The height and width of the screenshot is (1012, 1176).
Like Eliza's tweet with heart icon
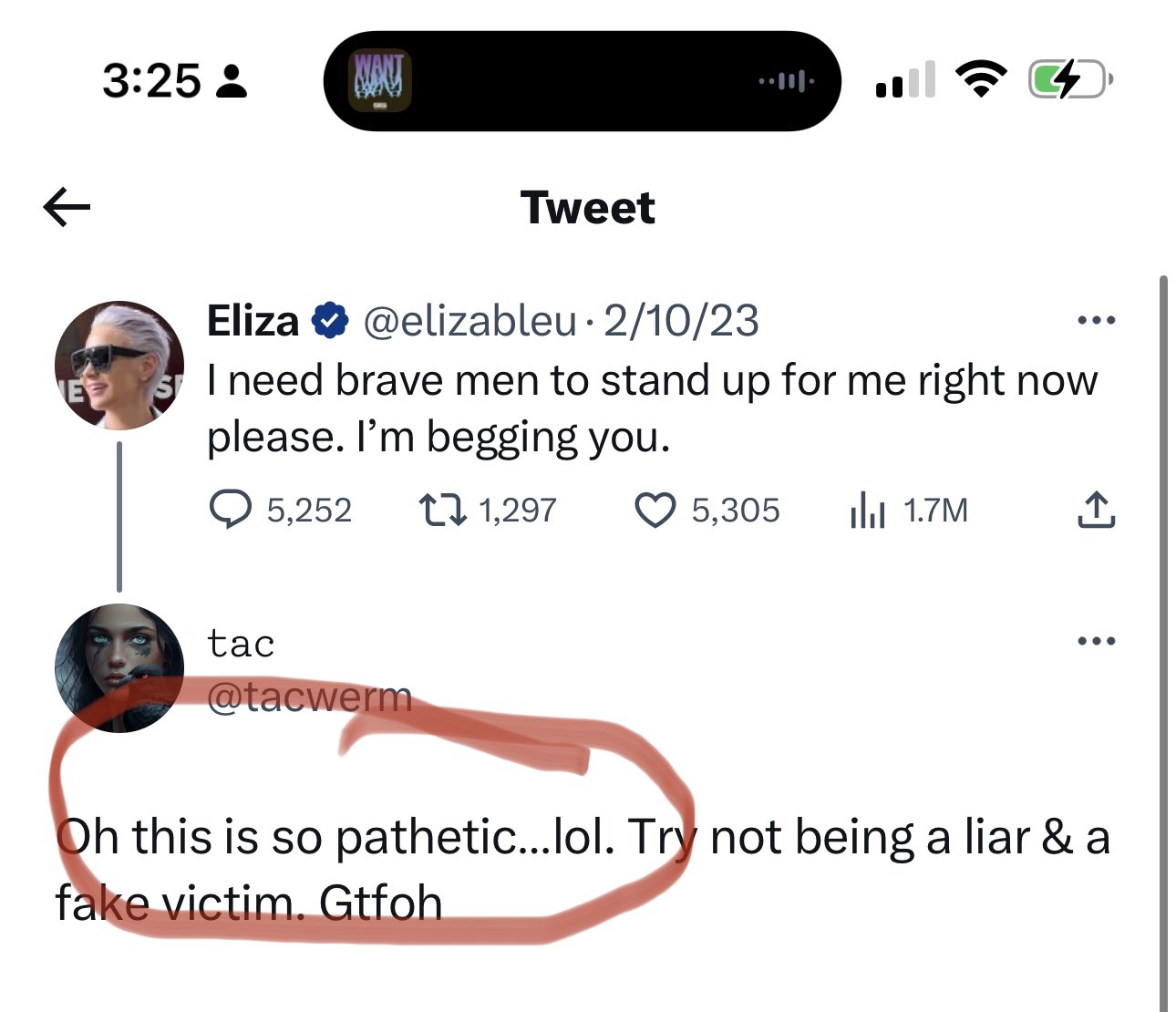[654, 510]
